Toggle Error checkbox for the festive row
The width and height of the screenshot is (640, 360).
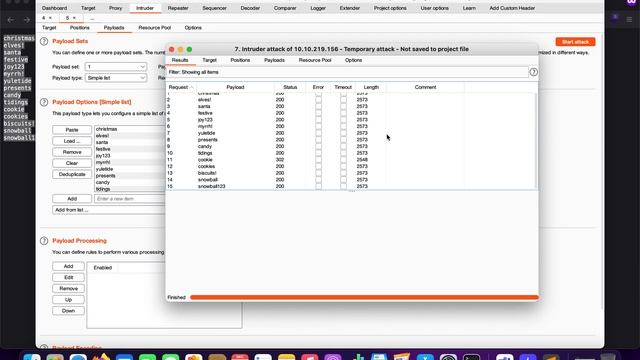(x=318, y=113)
